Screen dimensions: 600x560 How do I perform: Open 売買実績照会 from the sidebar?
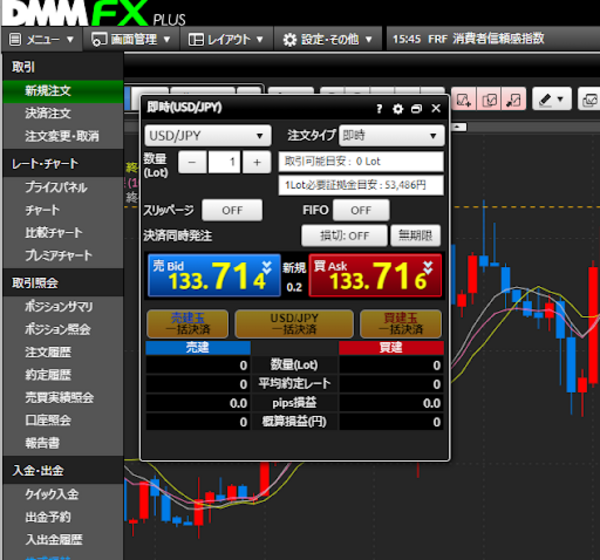pos(63,398)
